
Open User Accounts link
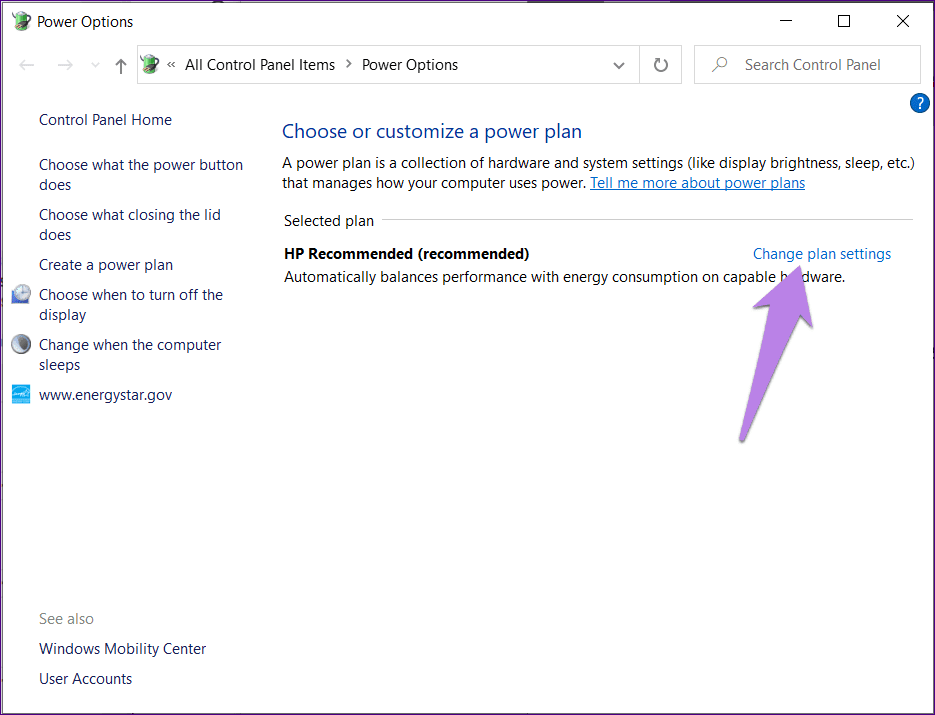[x=85, y=679]
